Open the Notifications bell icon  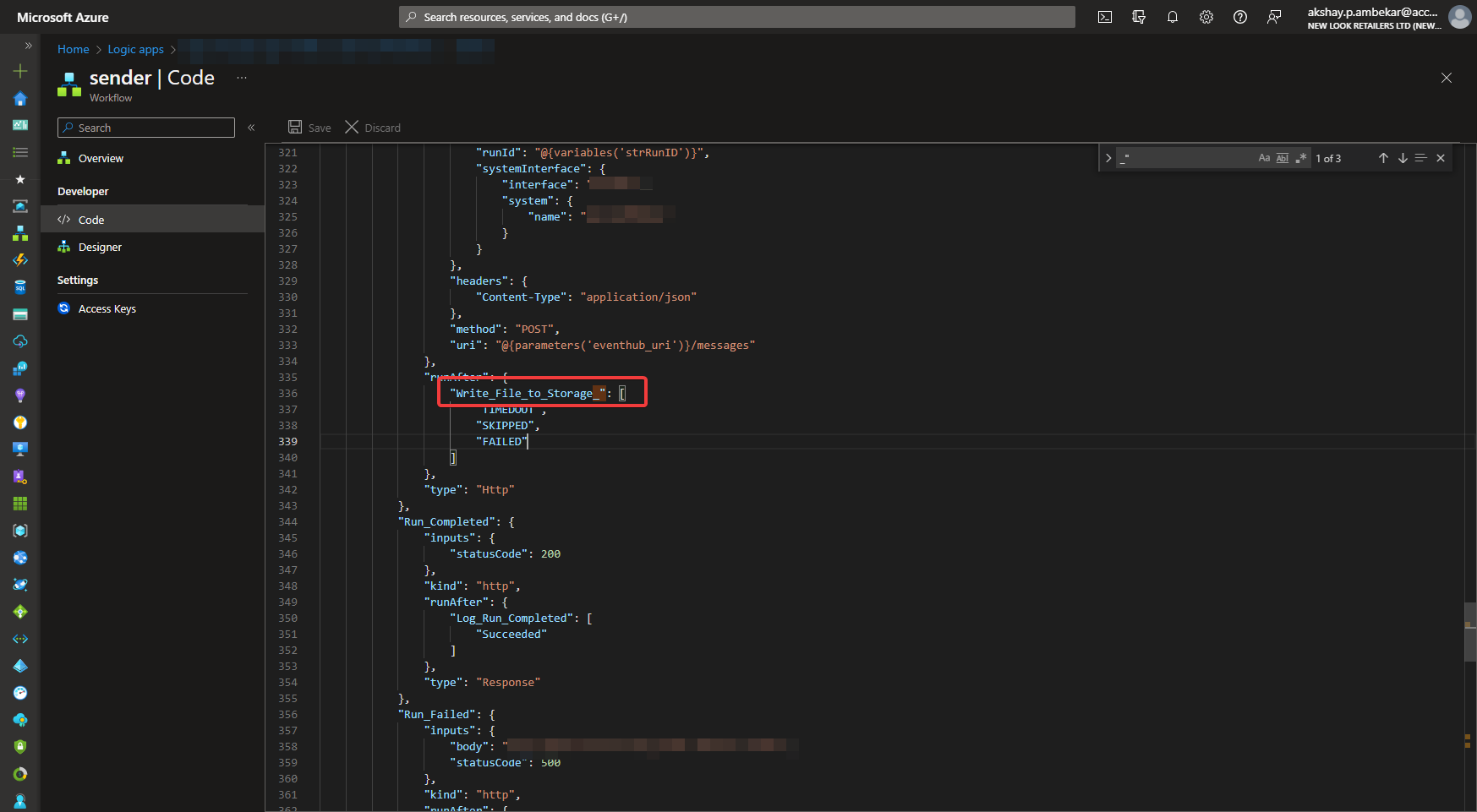coord(1173,16)
